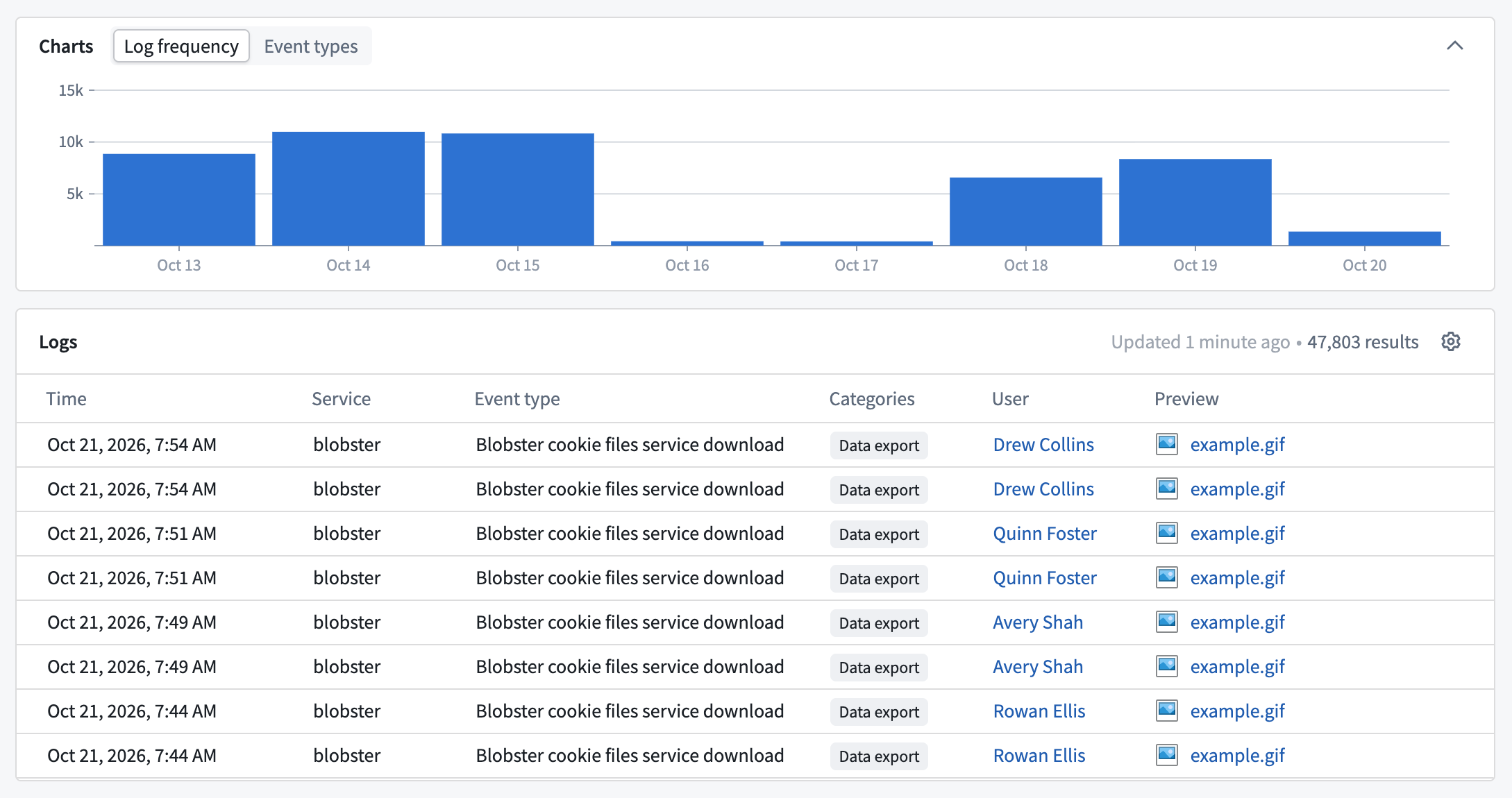Click the User column header
The image size is (1512, 798).
[1010, 399]
